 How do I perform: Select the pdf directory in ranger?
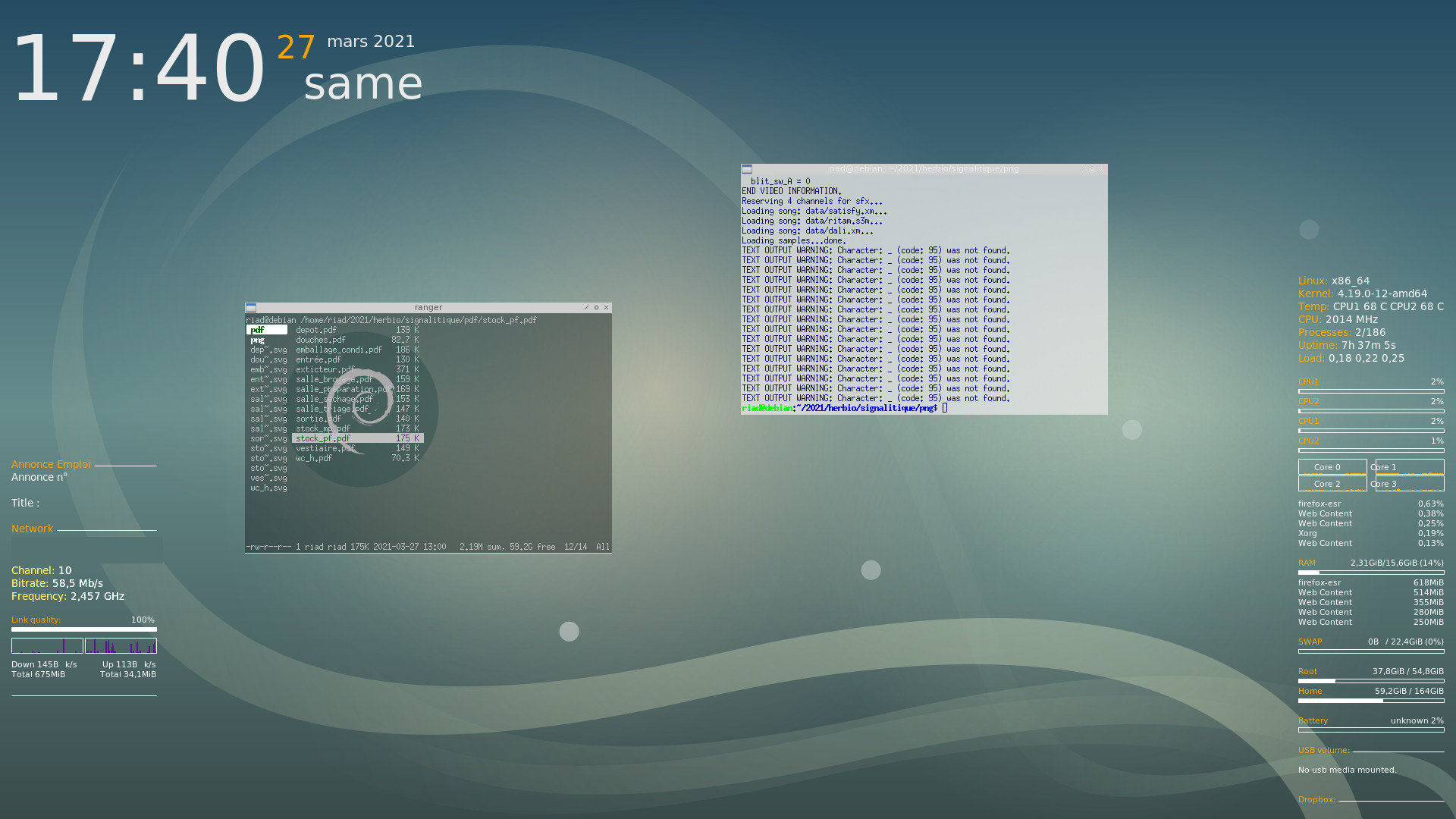267,330
